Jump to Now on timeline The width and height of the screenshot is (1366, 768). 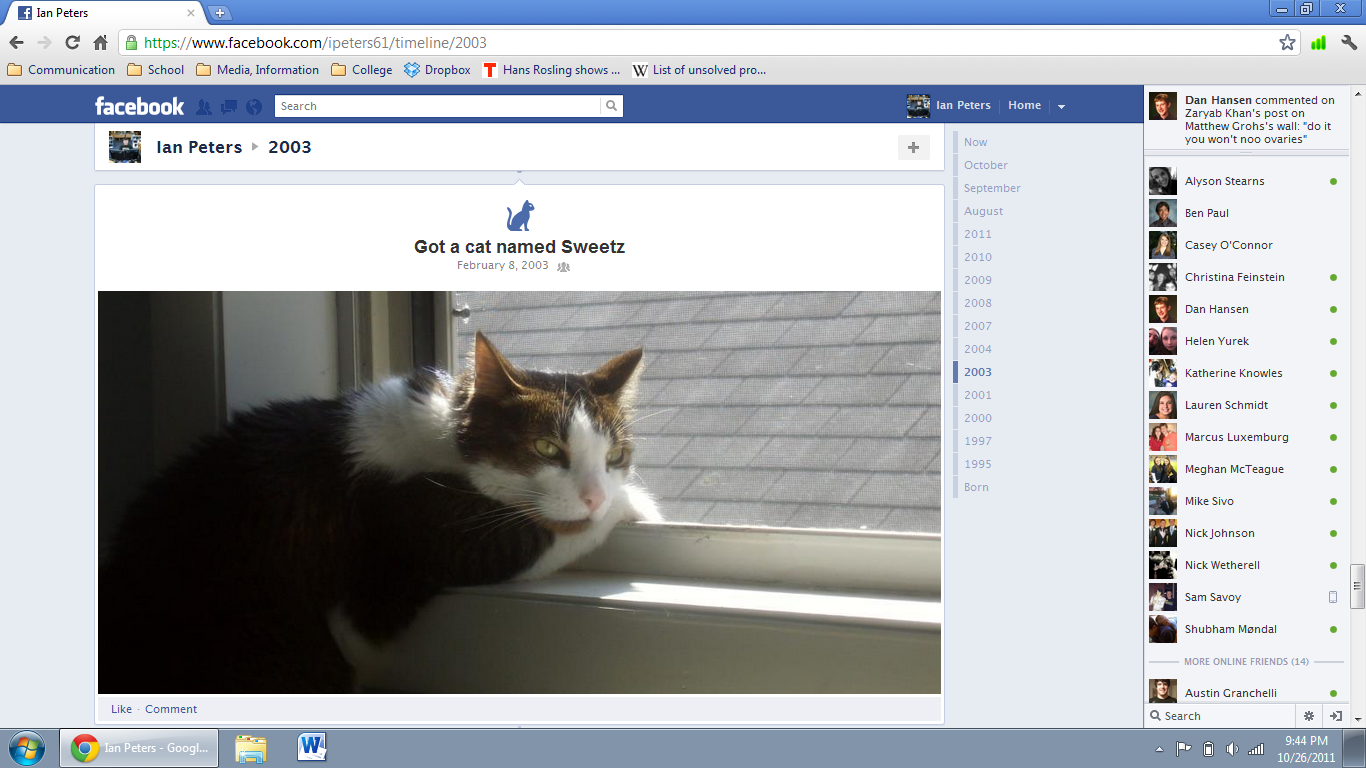pos(975,142)
